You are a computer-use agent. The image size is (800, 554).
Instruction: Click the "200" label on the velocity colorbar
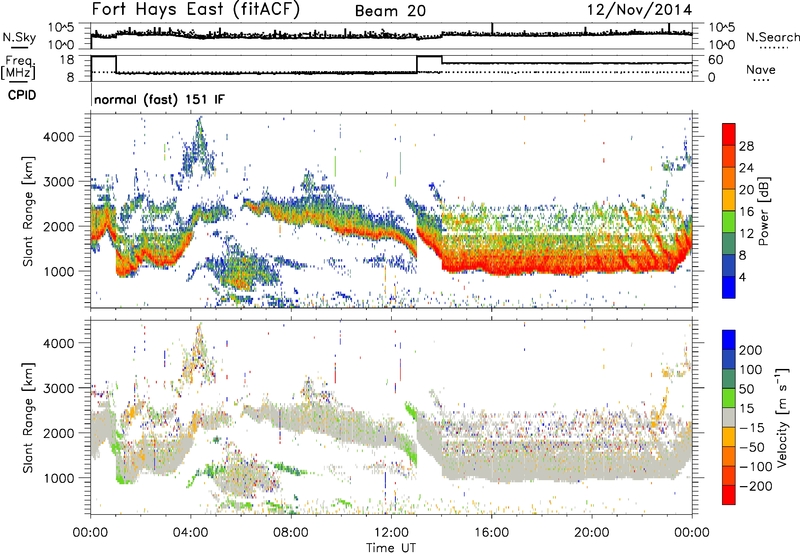(x=751, y=350)
